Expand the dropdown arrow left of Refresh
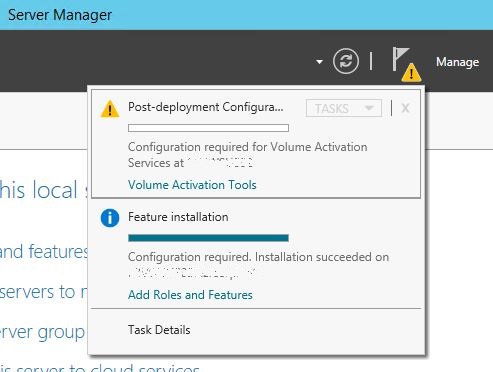The height and width of the screenshot is (372, 493). click(319, 62)
